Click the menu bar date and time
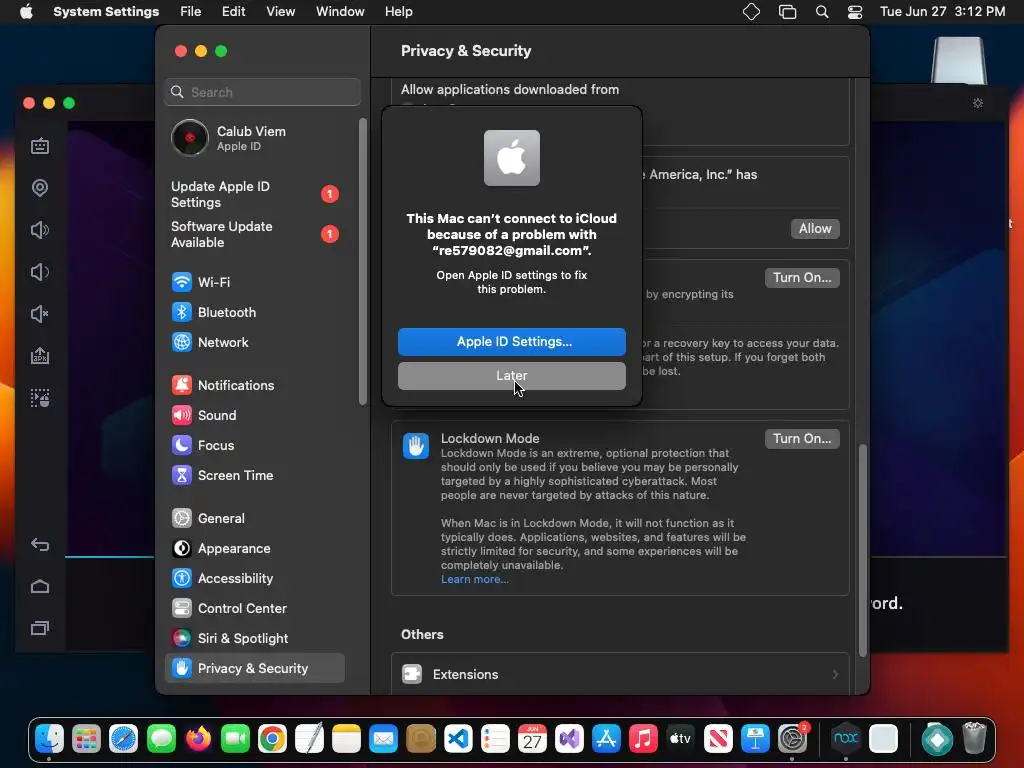Image resolution: width=1024 pixels, height=768 pixels. [942, 12]
